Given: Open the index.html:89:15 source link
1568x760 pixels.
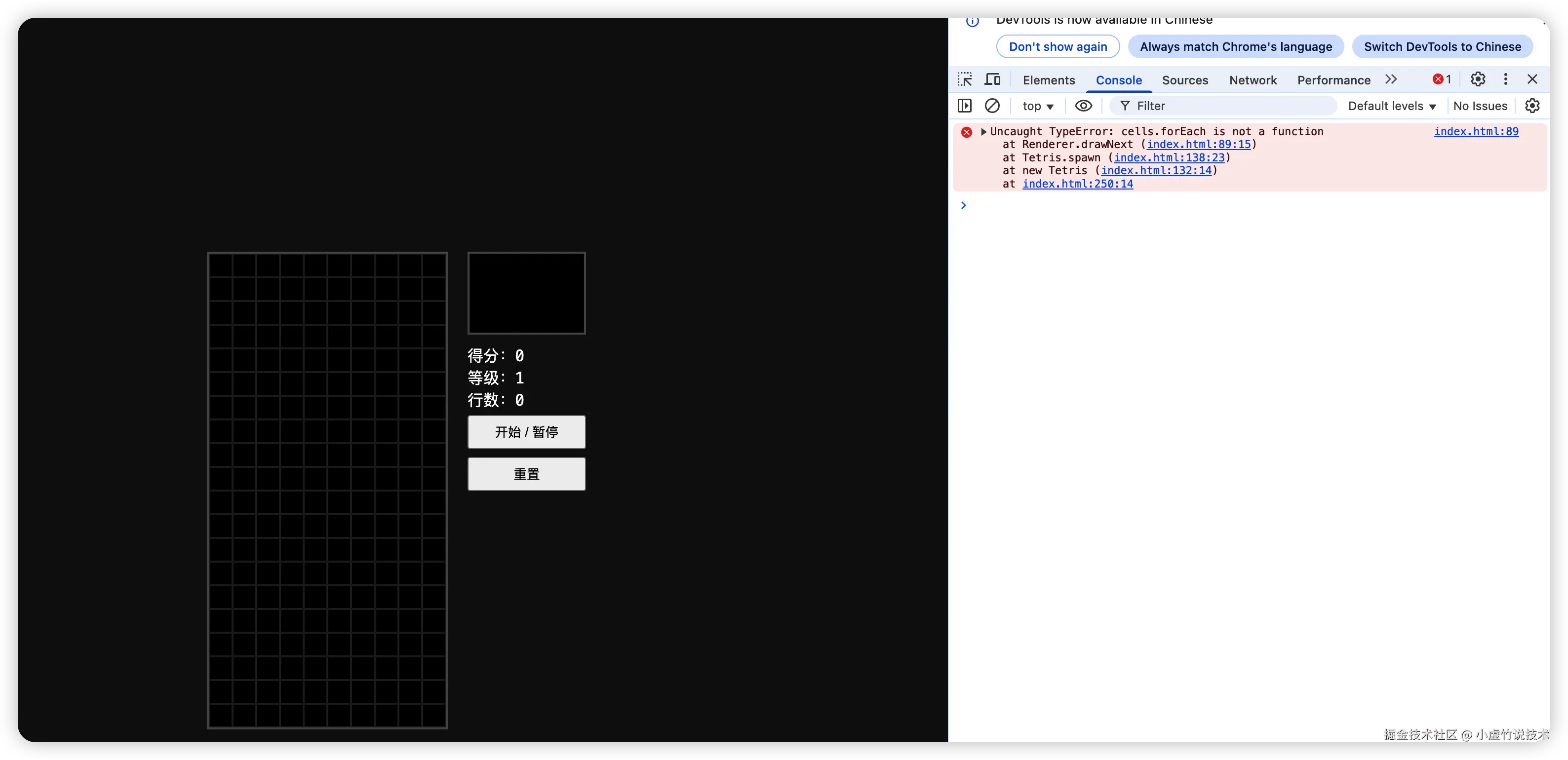Looking at the screenshot, I should click(1198, 144).
